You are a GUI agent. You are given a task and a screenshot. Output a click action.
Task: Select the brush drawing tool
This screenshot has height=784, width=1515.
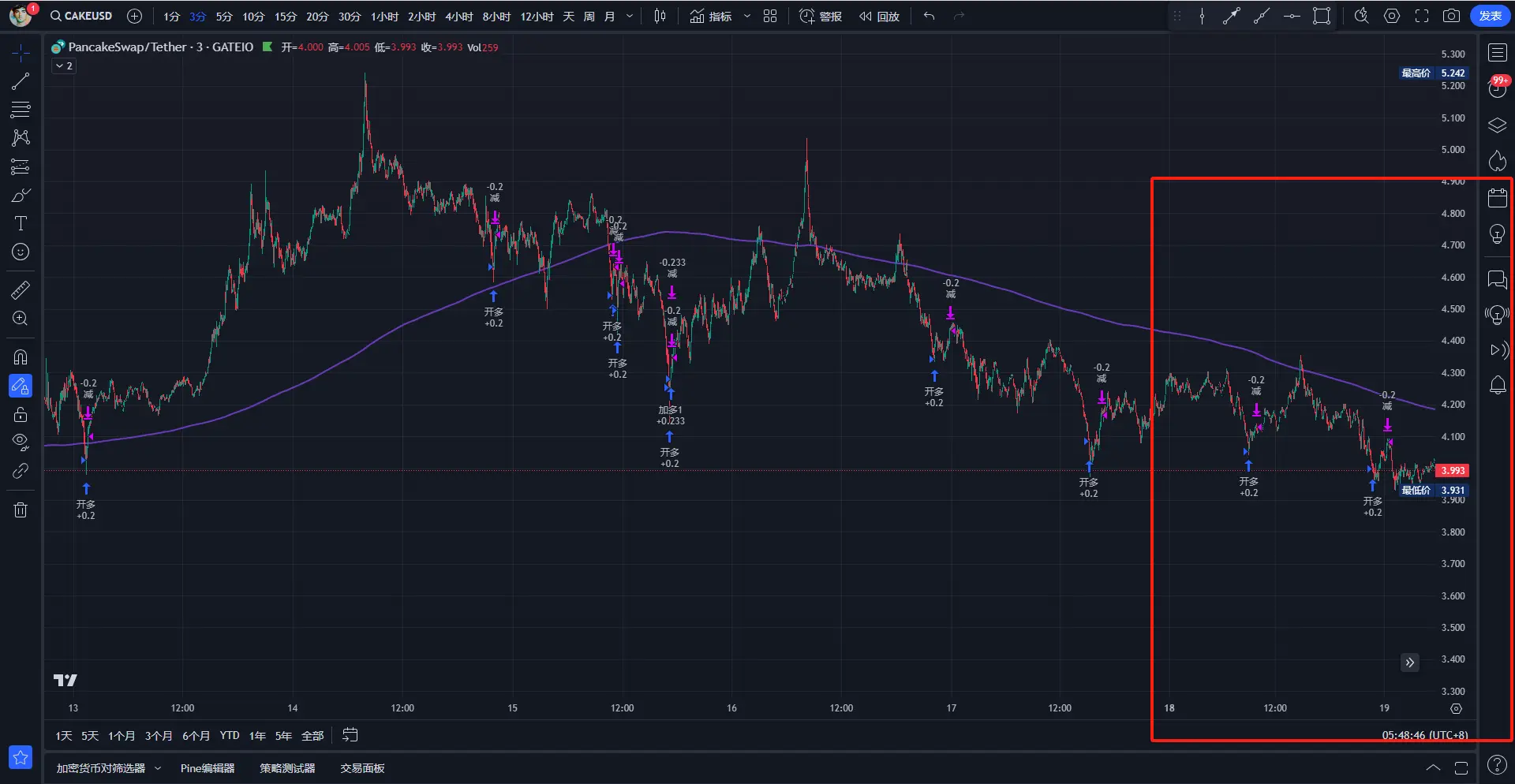[21, 195]
